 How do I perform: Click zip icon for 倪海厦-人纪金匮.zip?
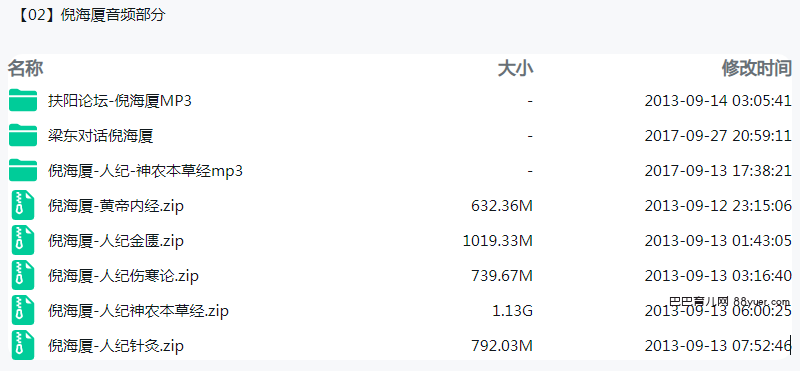[23, 241]
